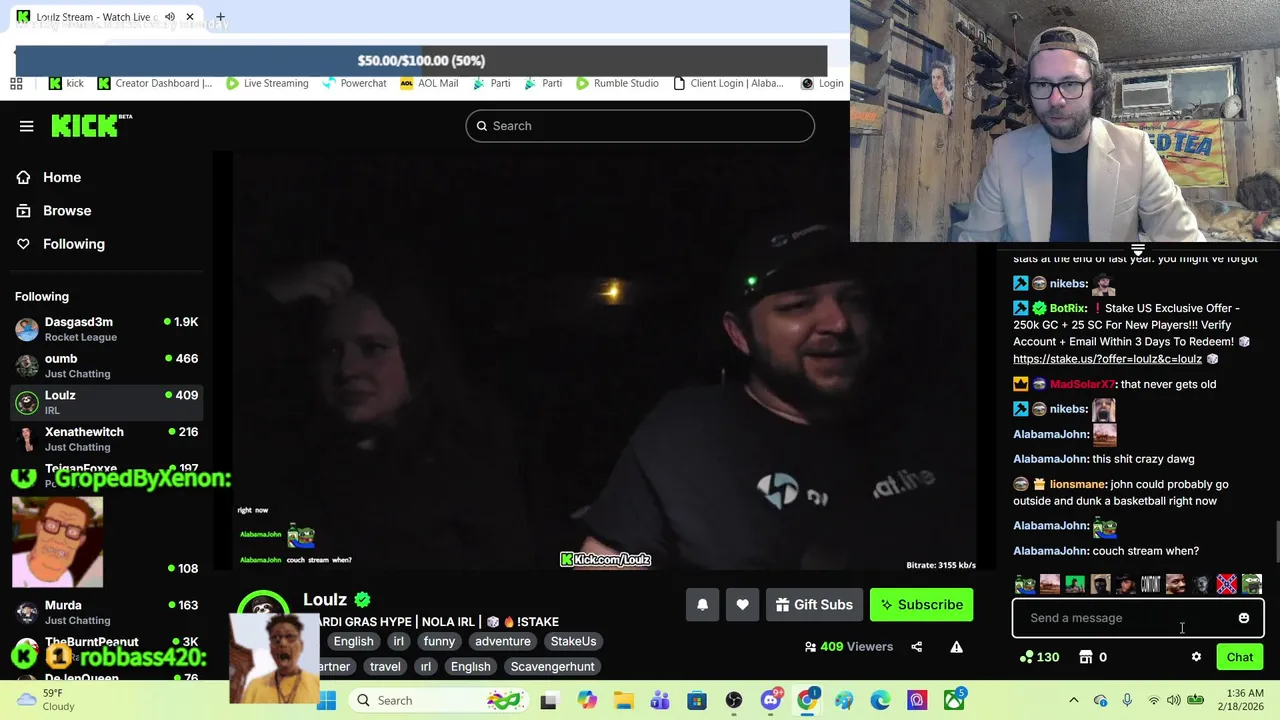Open Creator Dashboard bookmark
The width and height of the screenshot is (1280, 720).
point(155,84)
